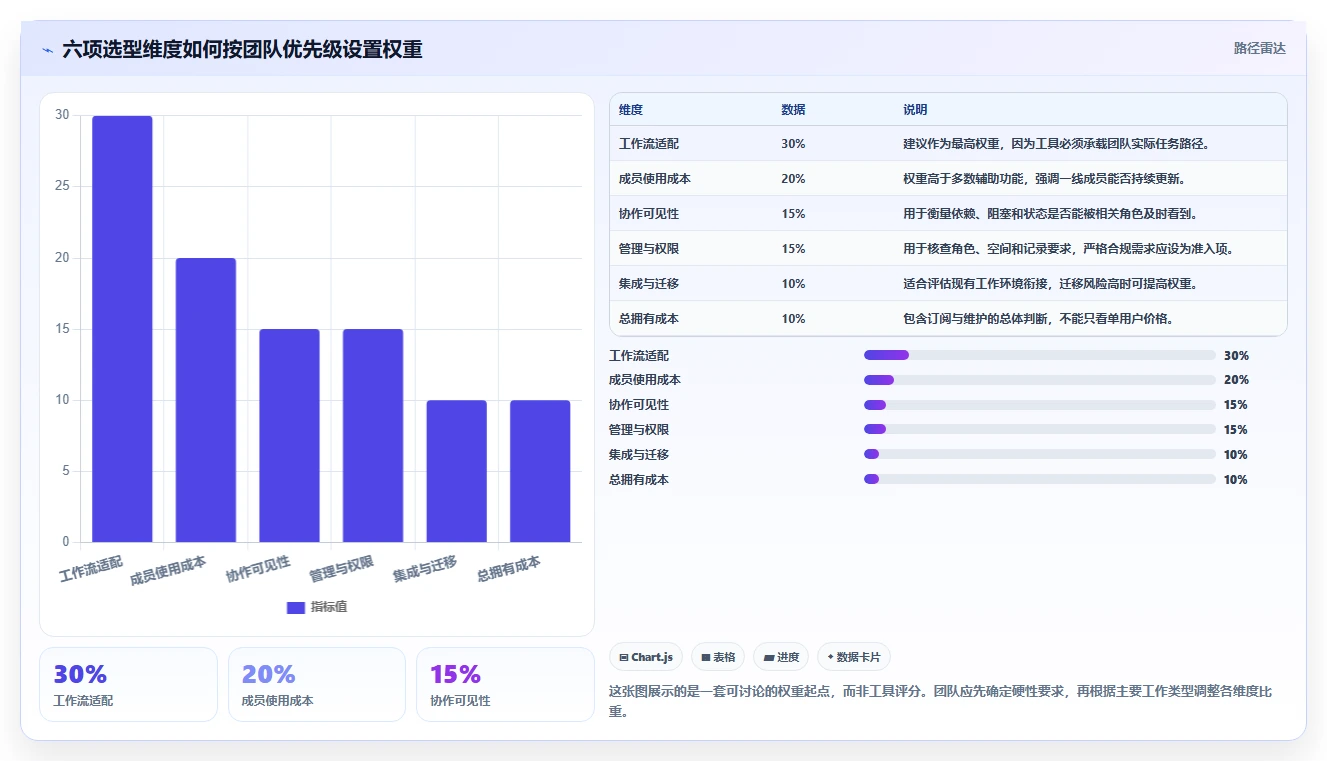Click the 管理与权限 progress bar at 15%
The image size is (1327, 761).
tap(1040, 429)
